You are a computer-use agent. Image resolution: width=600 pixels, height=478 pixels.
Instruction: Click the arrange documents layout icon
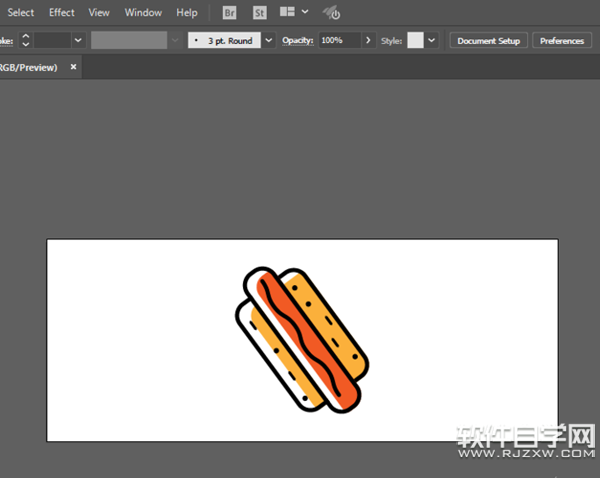[x=288, y=13]
